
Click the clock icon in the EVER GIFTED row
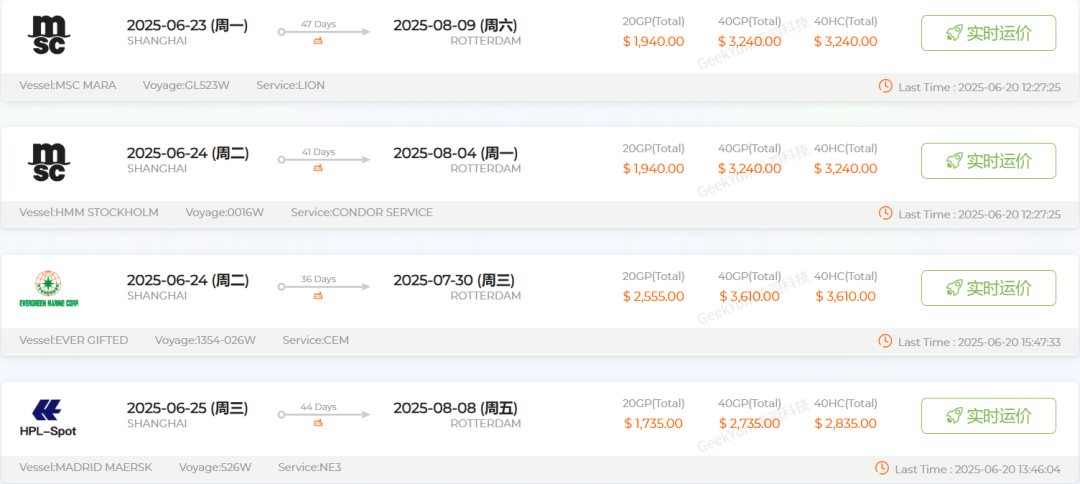click(885, 341)
